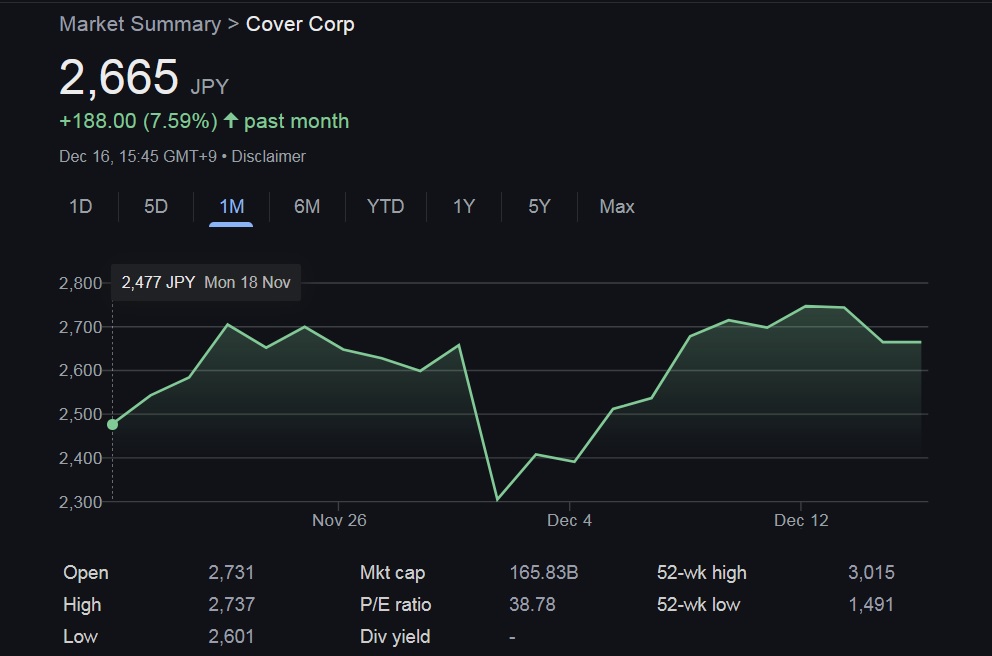Click the 52-wk low label
Viewport: 992px width, 656px height.
(698, 604)
